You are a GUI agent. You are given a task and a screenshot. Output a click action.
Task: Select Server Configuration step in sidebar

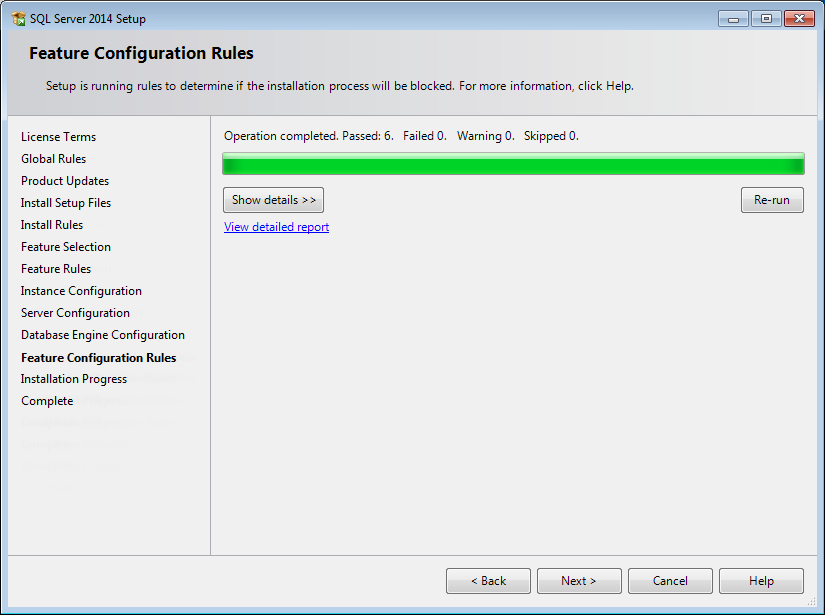click(75, 313)
